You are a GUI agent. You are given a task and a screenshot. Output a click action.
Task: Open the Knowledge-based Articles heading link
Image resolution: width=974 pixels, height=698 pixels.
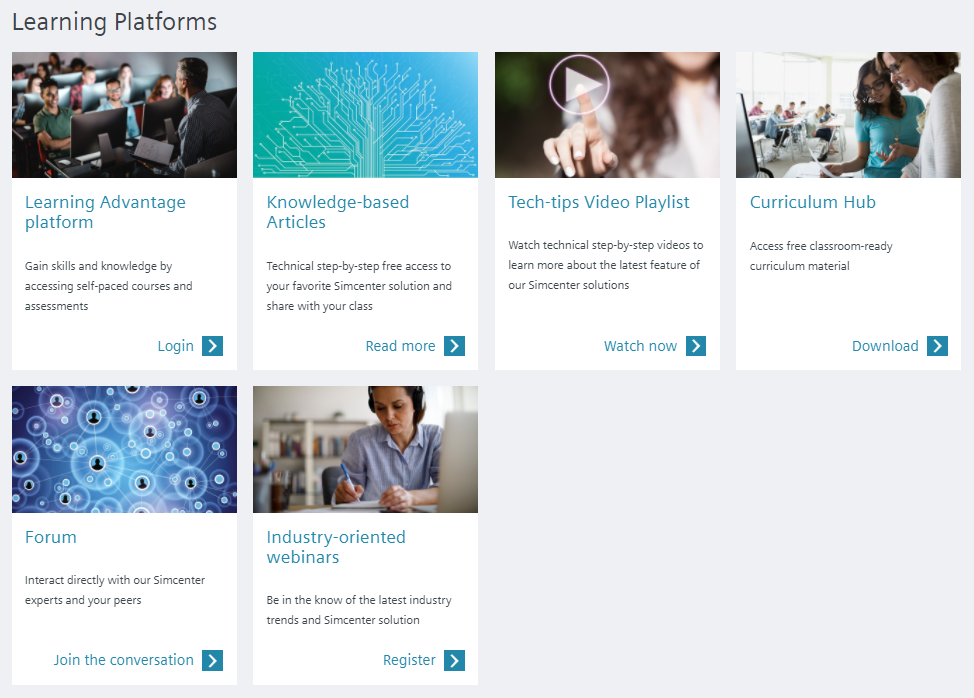point(337,212)
